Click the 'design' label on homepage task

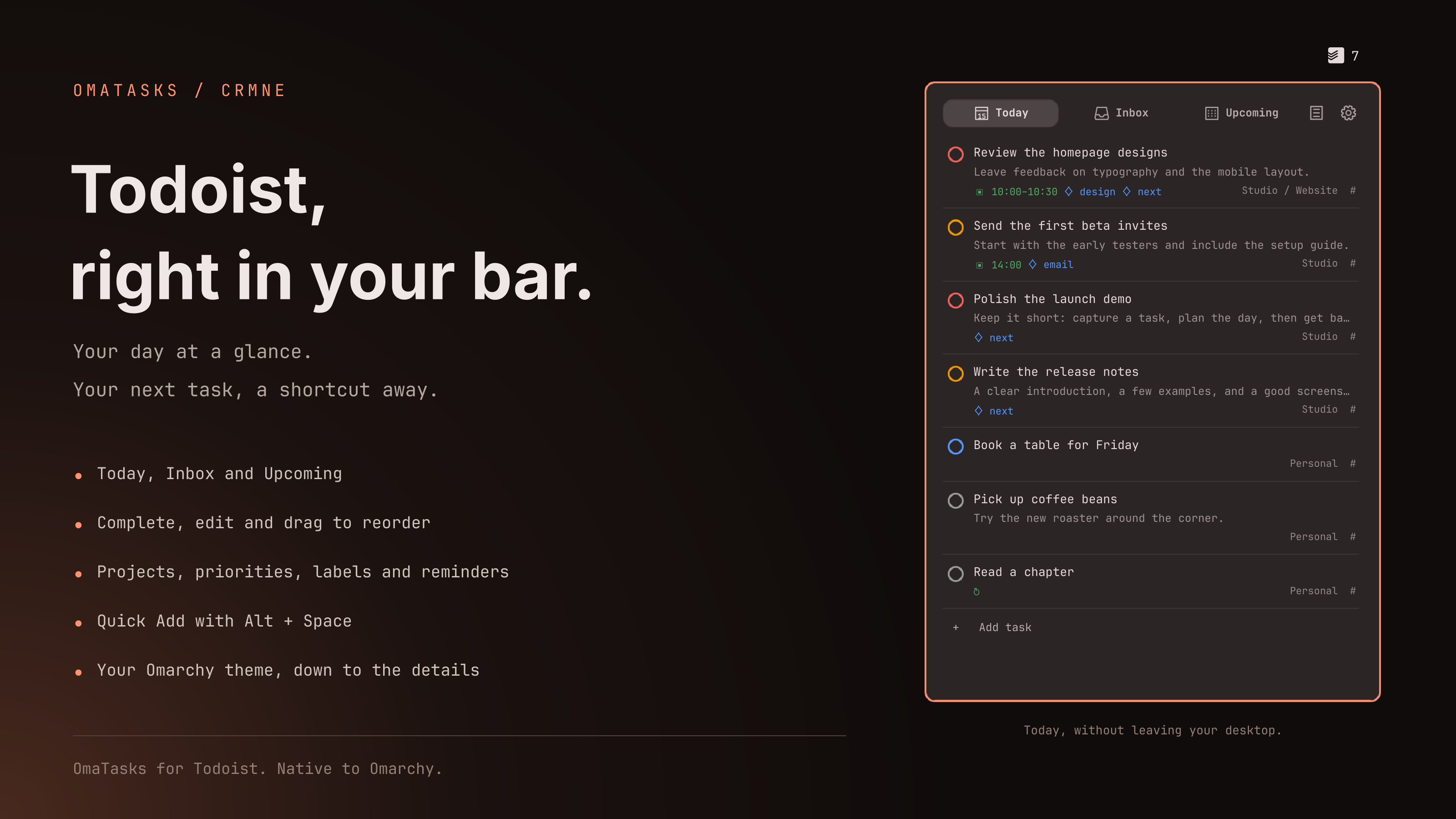[1097, 192]
